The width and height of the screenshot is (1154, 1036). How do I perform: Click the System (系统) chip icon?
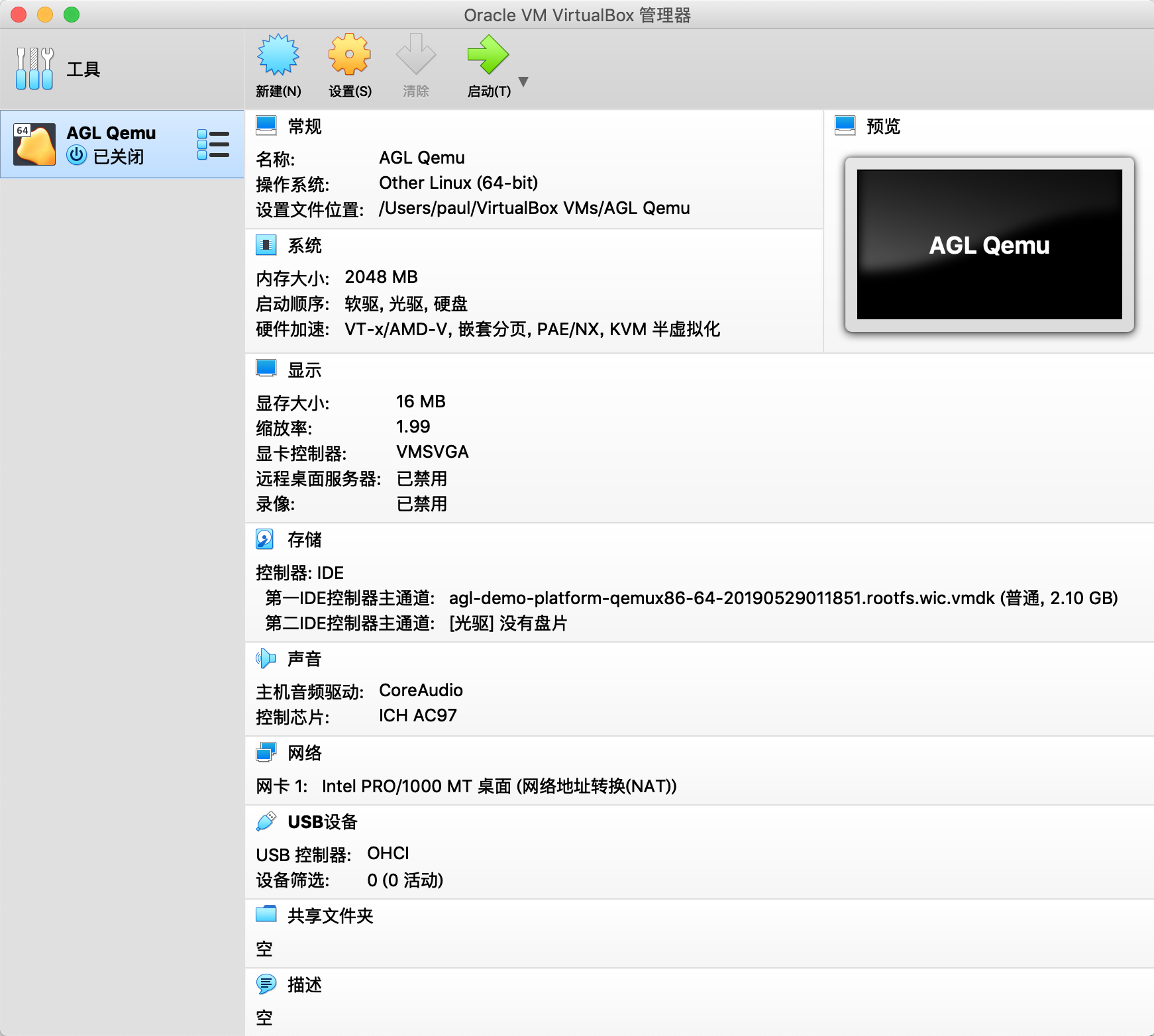pos(266,245)
